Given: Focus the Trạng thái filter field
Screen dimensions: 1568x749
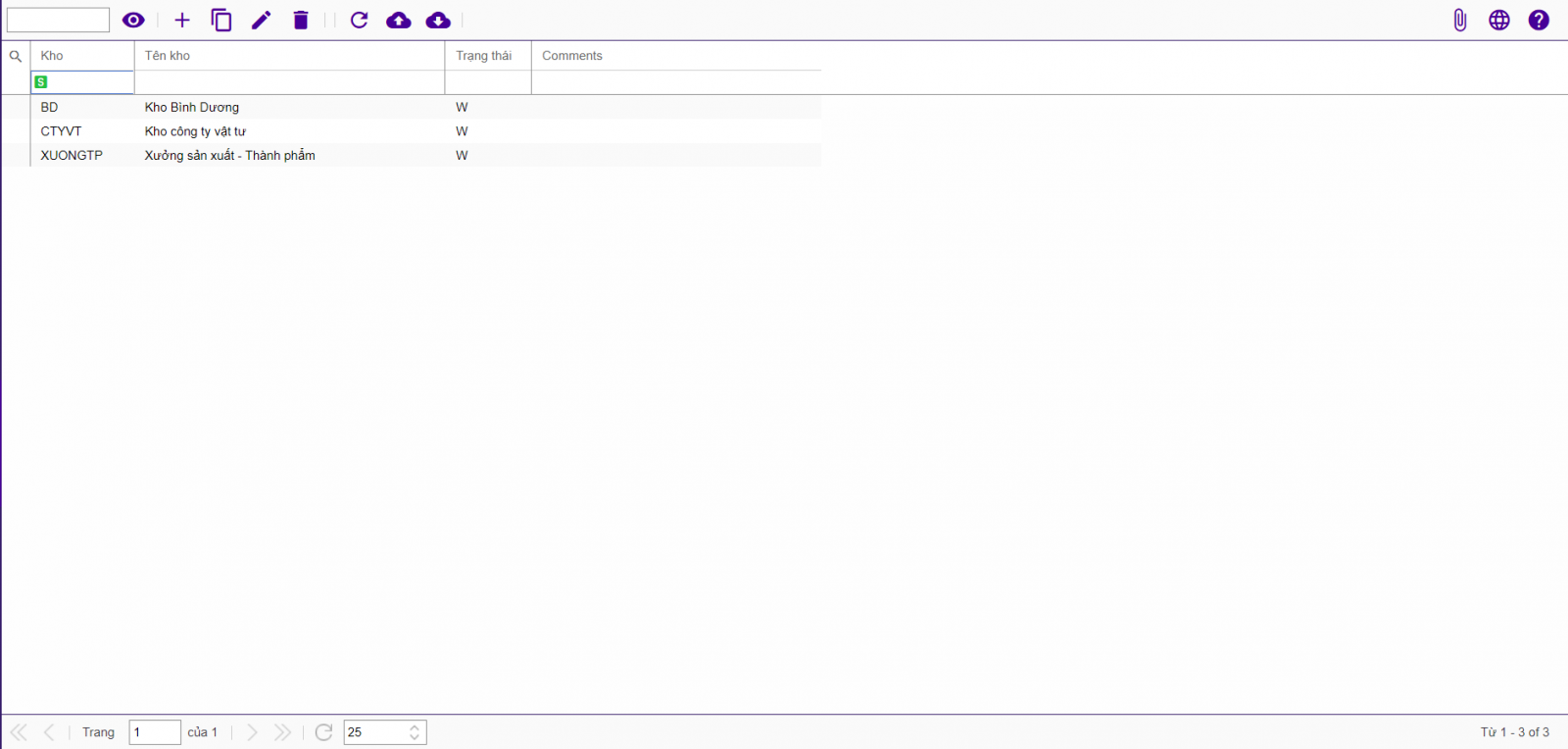Looking at the screenshot, I should 488,82.
